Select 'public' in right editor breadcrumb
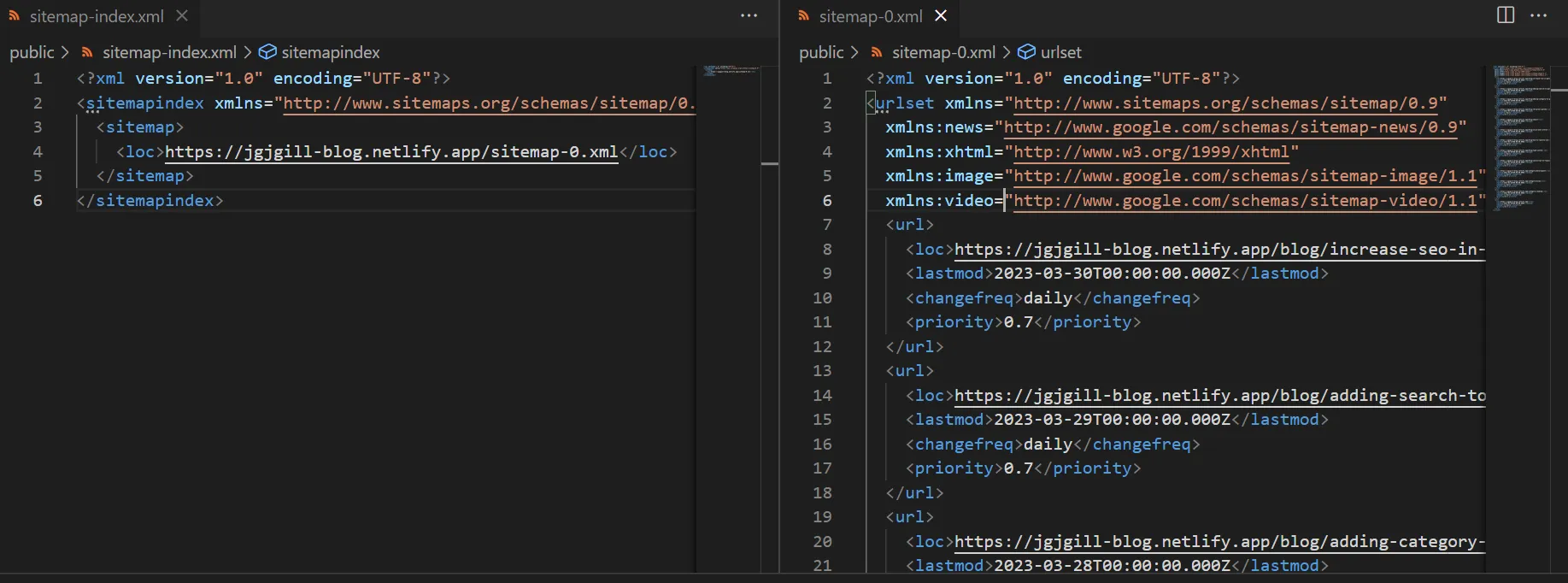Screen dimensions: 1568x583 coord(821,52)
